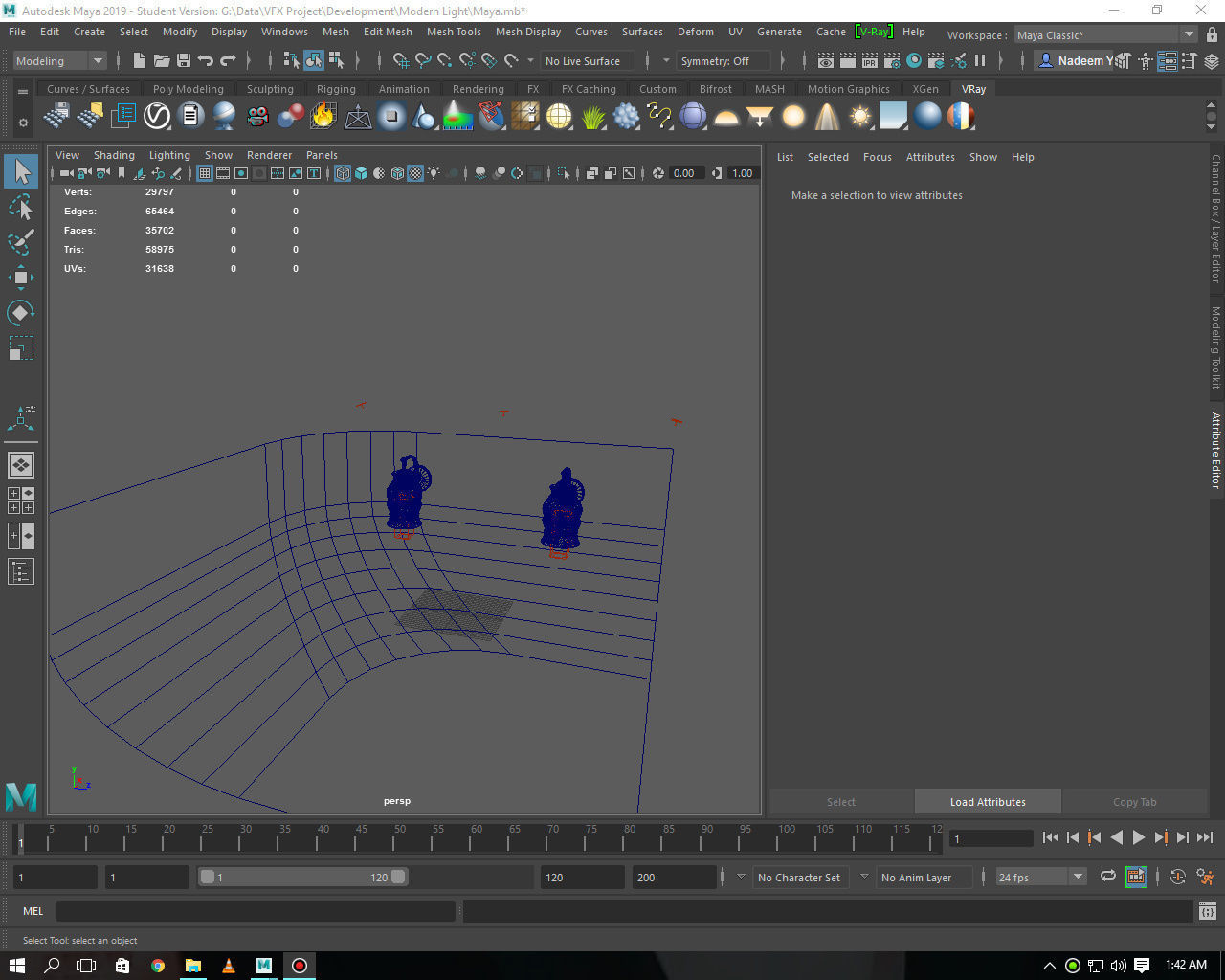Toggle snap to grids
The image size is (1225, 980).
(401, 60)
